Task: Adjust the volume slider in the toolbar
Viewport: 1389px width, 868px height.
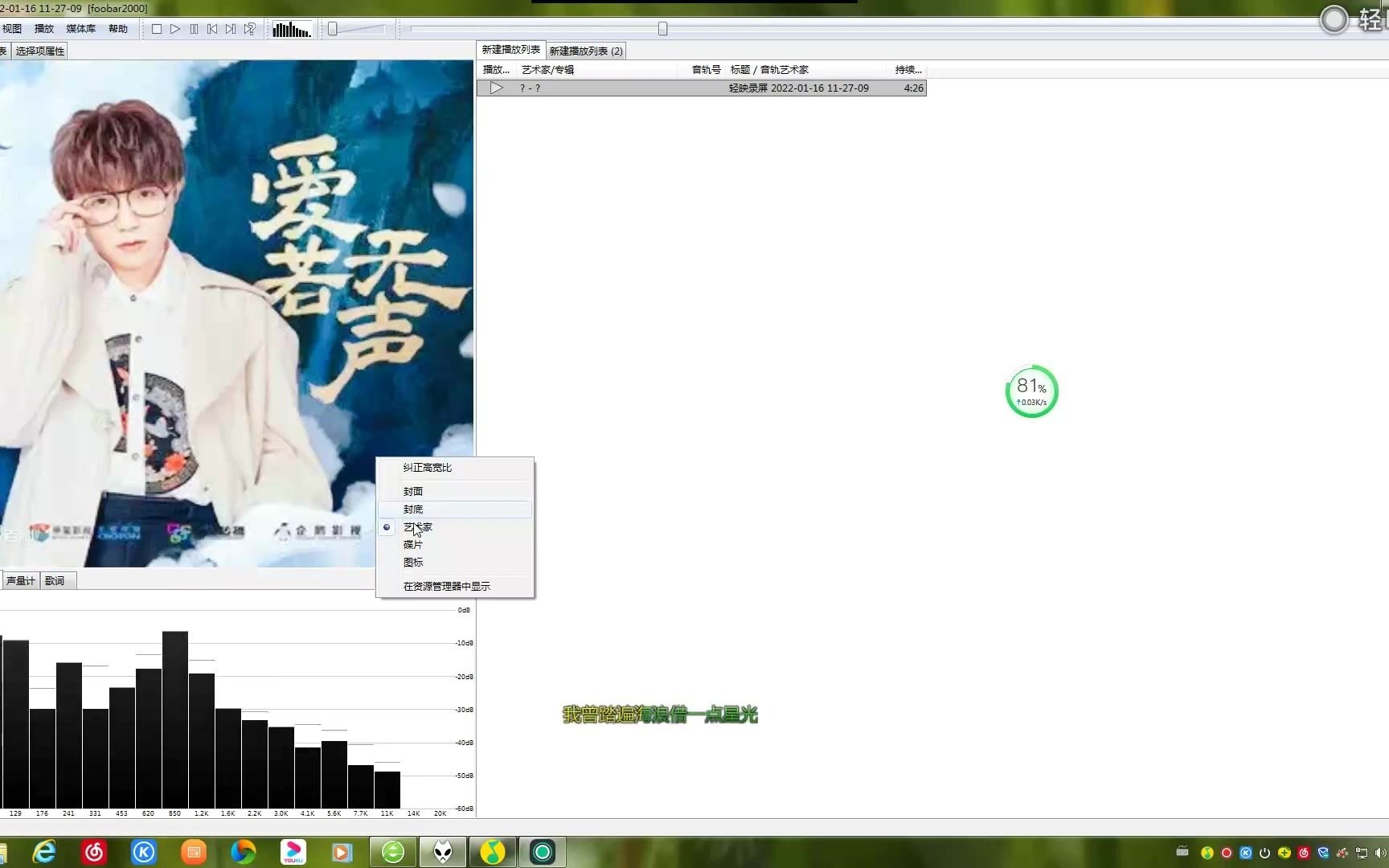Action: (357, 29)
